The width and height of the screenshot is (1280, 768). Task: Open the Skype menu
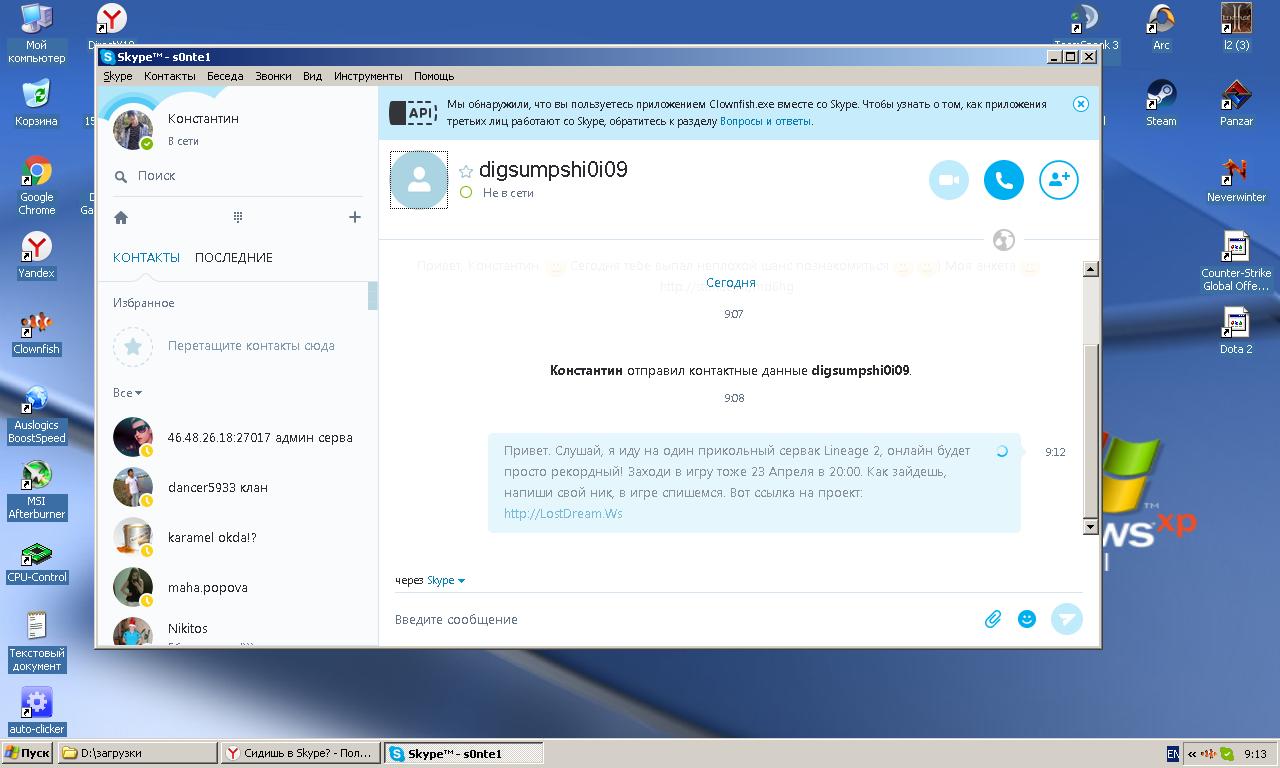pyautogui.click(x=118, y=76)
